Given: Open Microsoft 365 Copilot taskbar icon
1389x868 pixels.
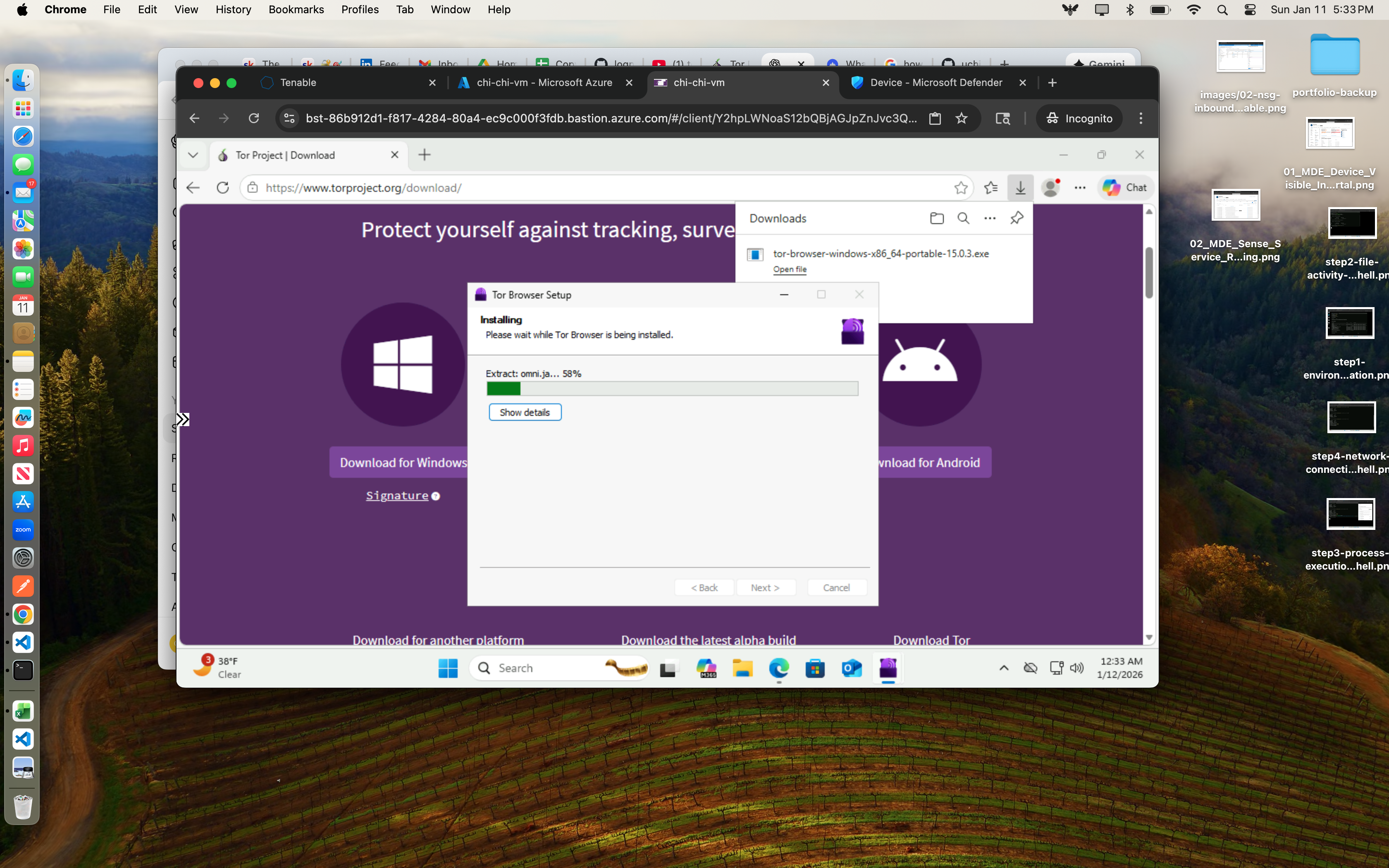Looking at the screenshot, I should point(706,668).
